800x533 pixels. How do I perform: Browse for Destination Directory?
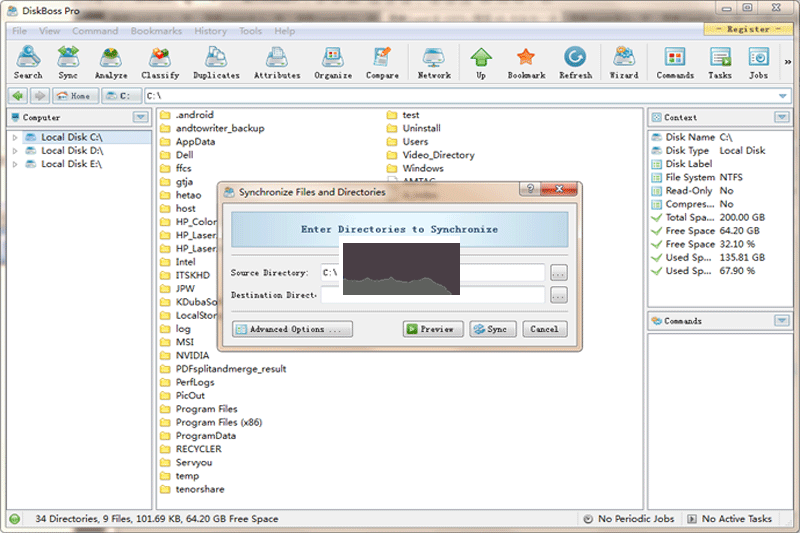pos(559,295)
